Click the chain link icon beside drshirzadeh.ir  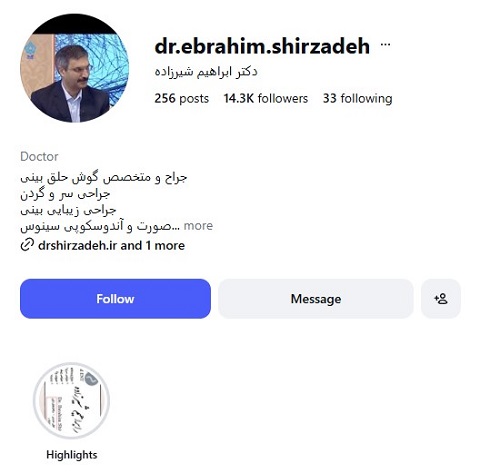pos(27,245)
